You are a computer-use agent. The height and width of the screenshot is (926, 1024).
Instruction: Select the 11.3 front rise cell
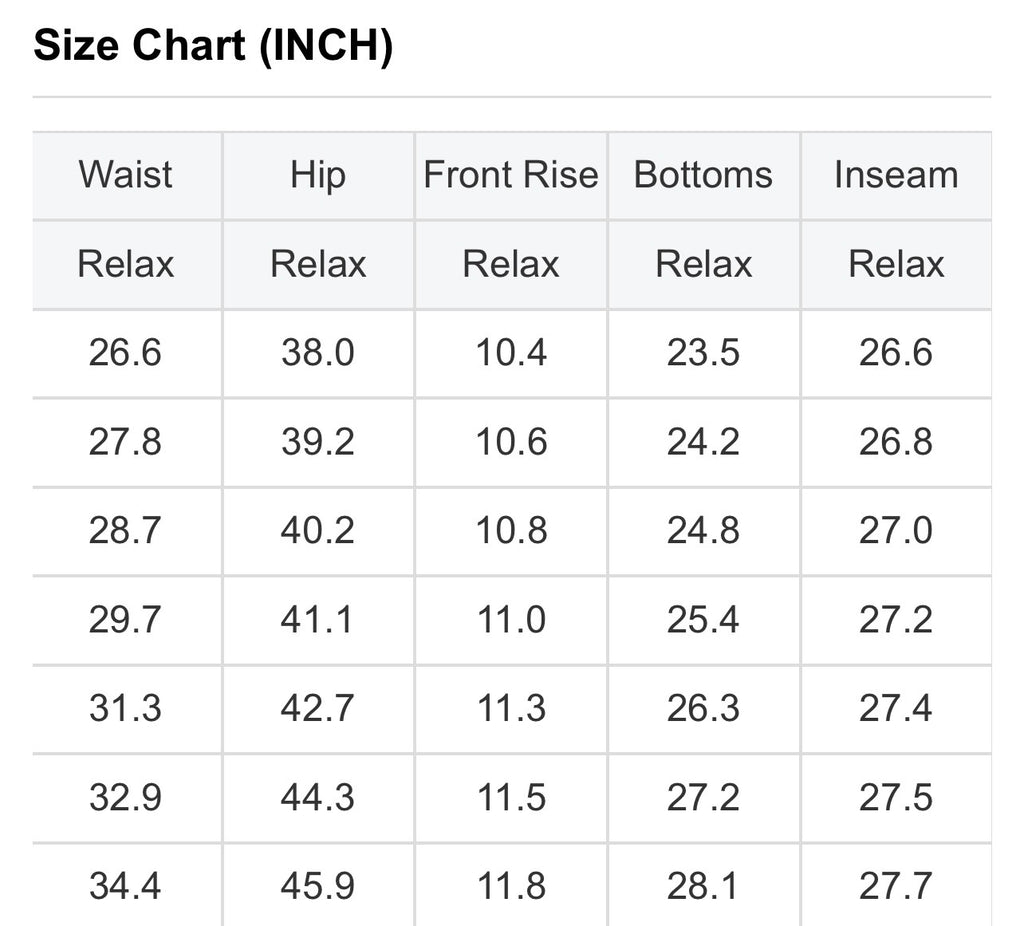point(511,709)
